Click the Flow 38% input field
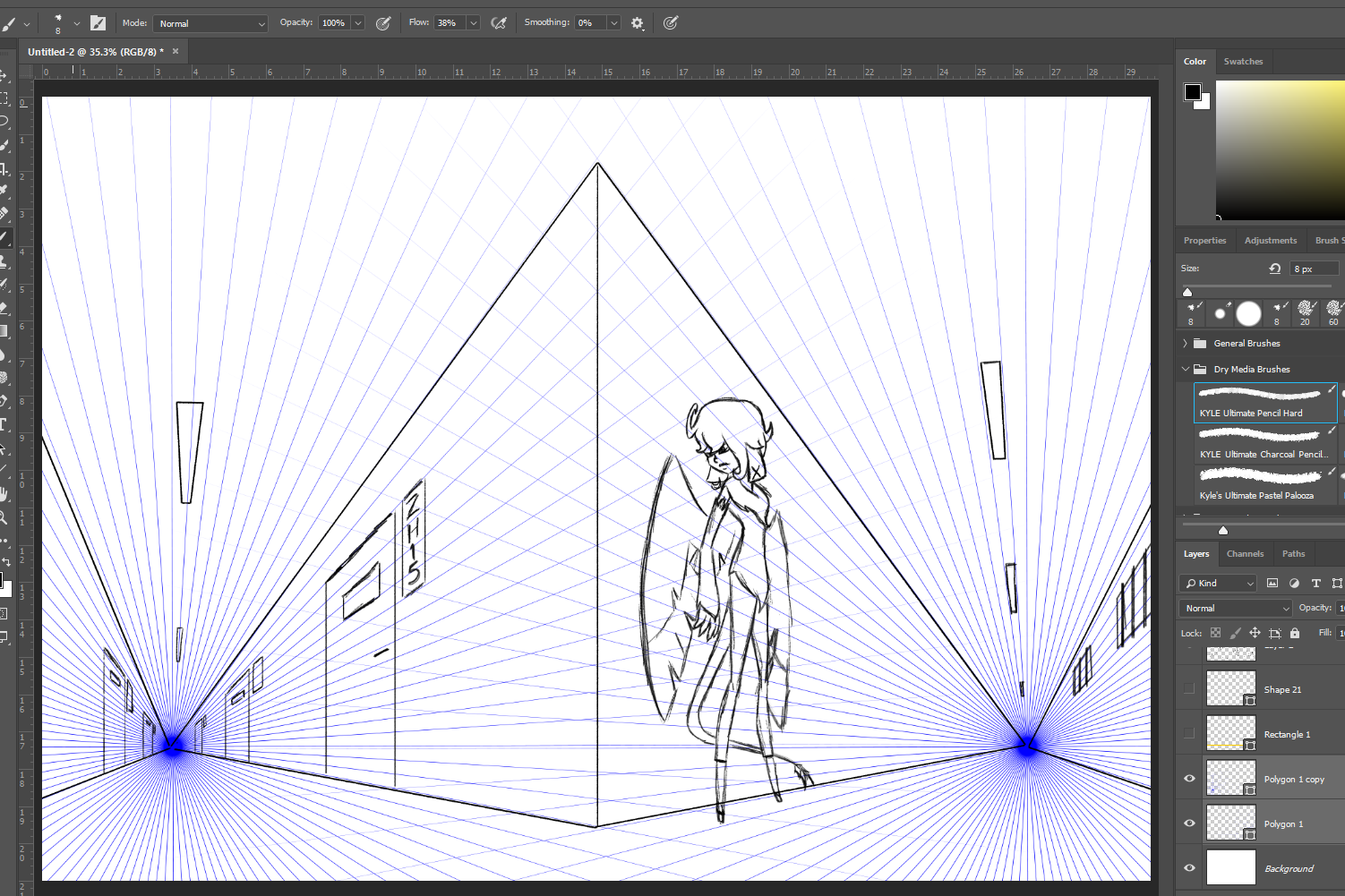1345x896 pixels. tap(450, 23)
